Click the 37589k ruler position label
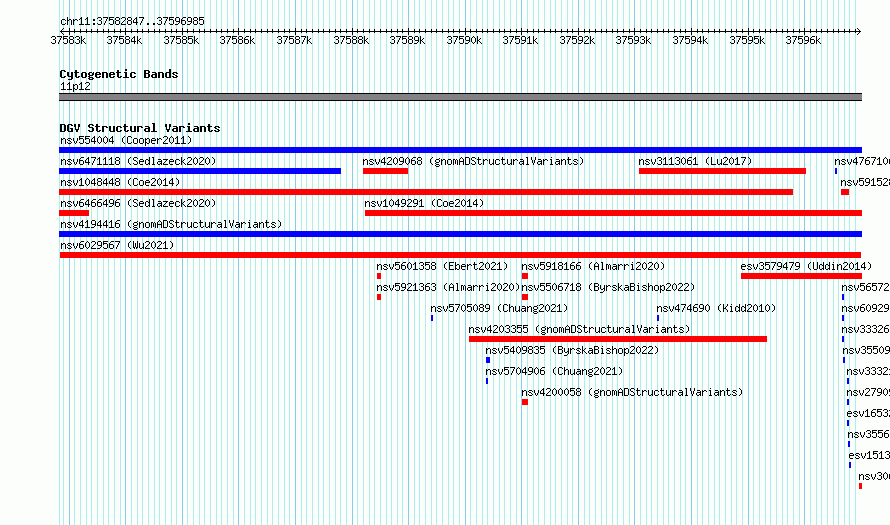This screenshot has height=525, width=890. (407, 40)
